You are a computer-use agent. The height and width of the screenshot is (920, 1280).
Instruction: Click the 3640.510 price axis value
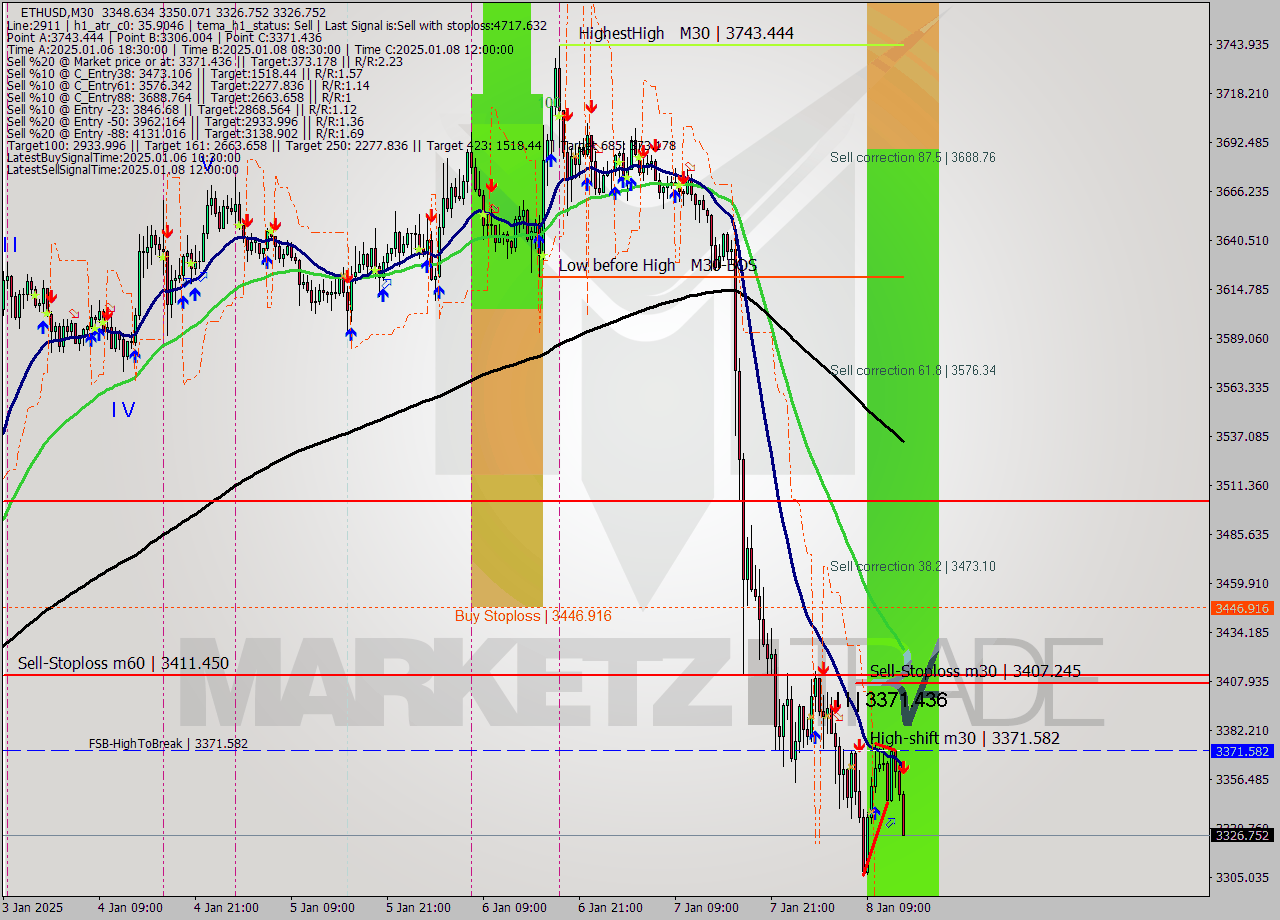click(x=1241, y=240)
